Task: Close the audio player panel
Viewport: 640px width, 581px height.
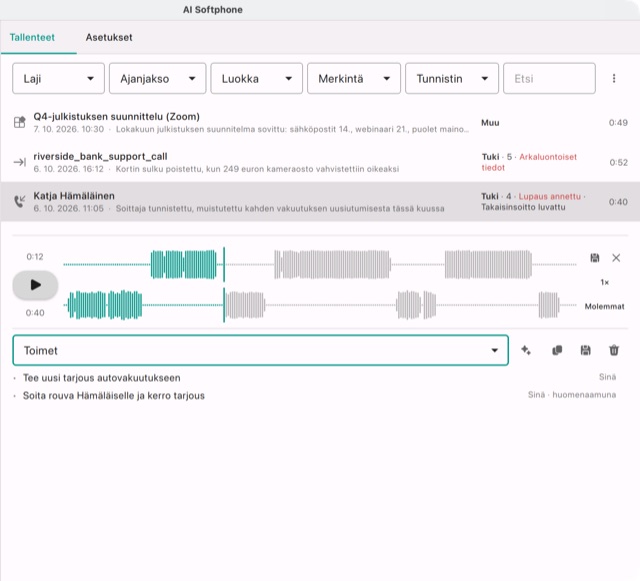Action: 616,258
